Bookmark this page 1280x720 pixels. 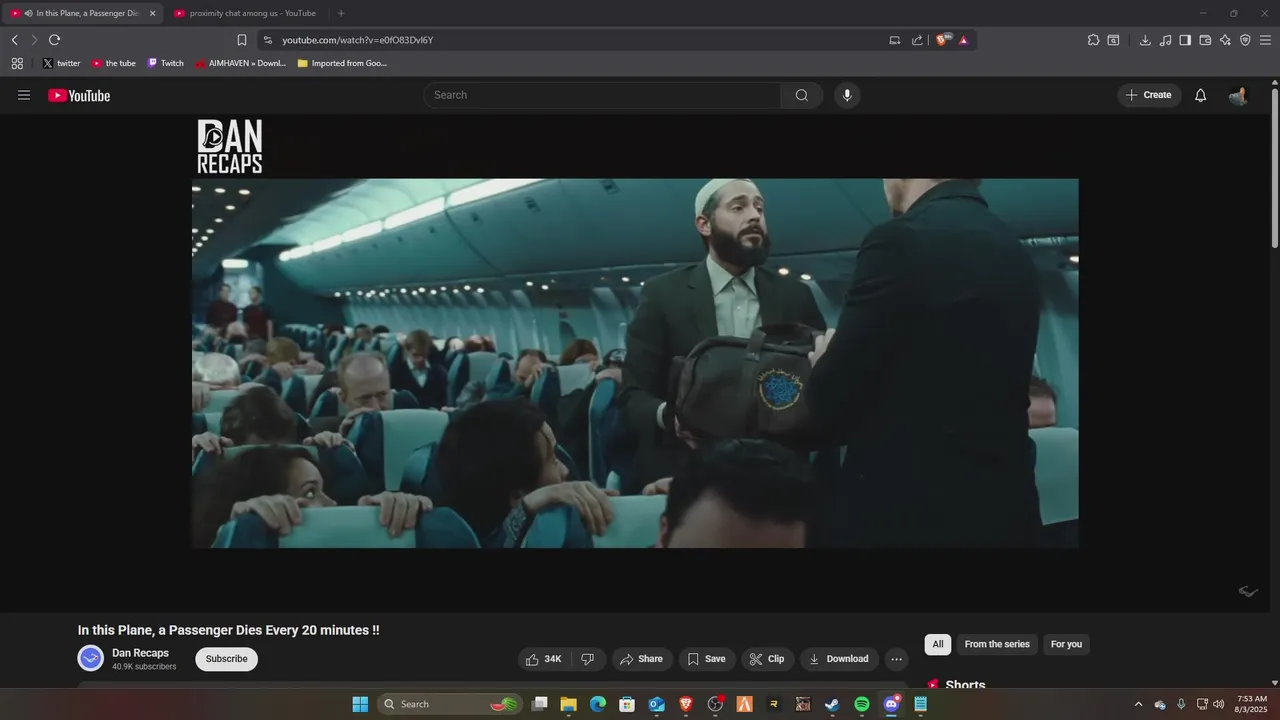tap(242, 40)
